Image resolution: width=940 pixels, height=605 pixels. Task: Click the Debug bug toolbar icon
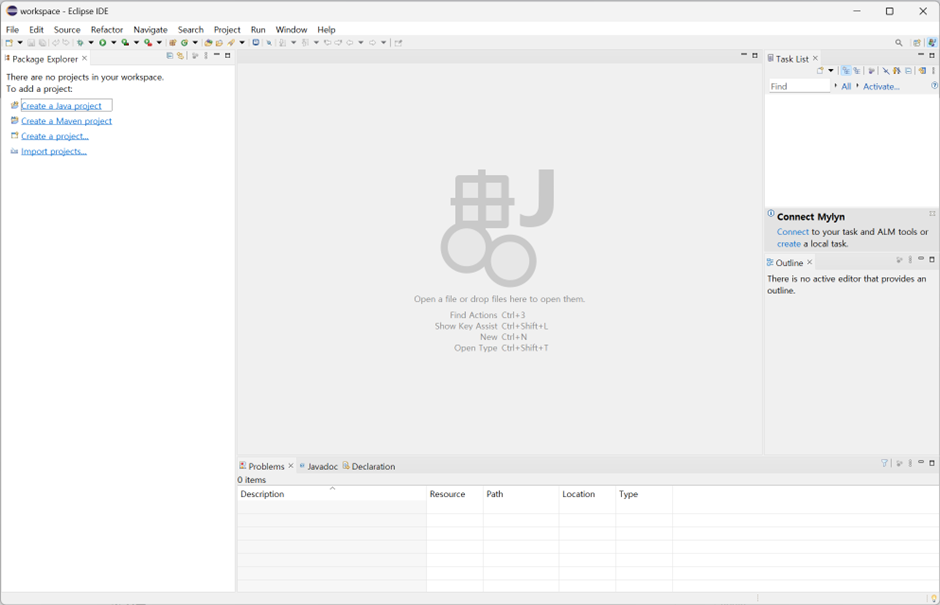[80, 43]
